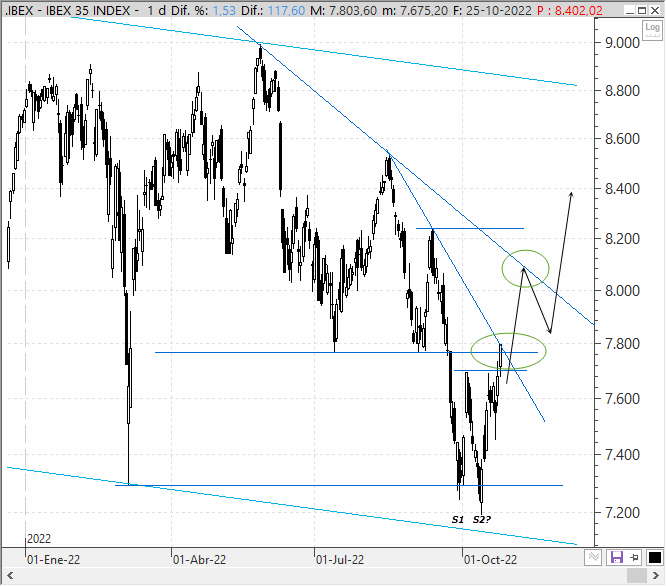Screen dimensions: 666x586
Task: Click the 7.200 price axis label
Action: click(x=622, y=513)
